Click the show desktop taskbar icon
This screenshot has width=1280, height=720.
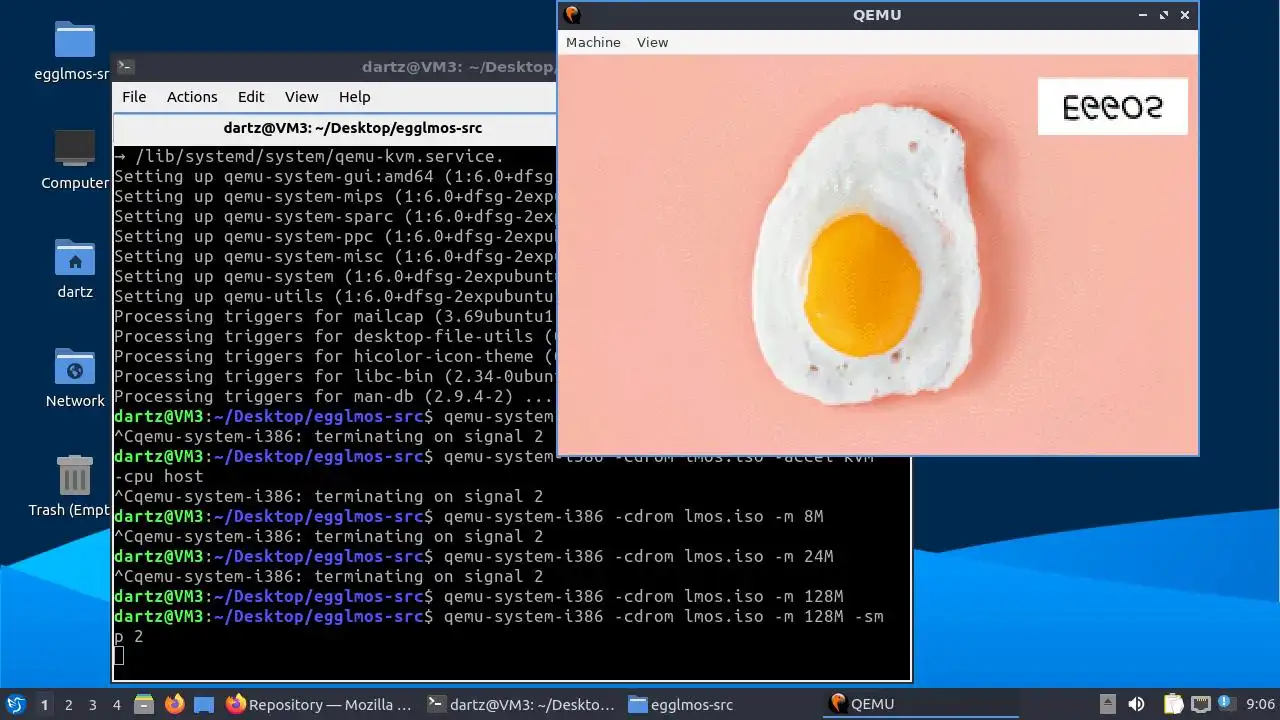[204, 704]
